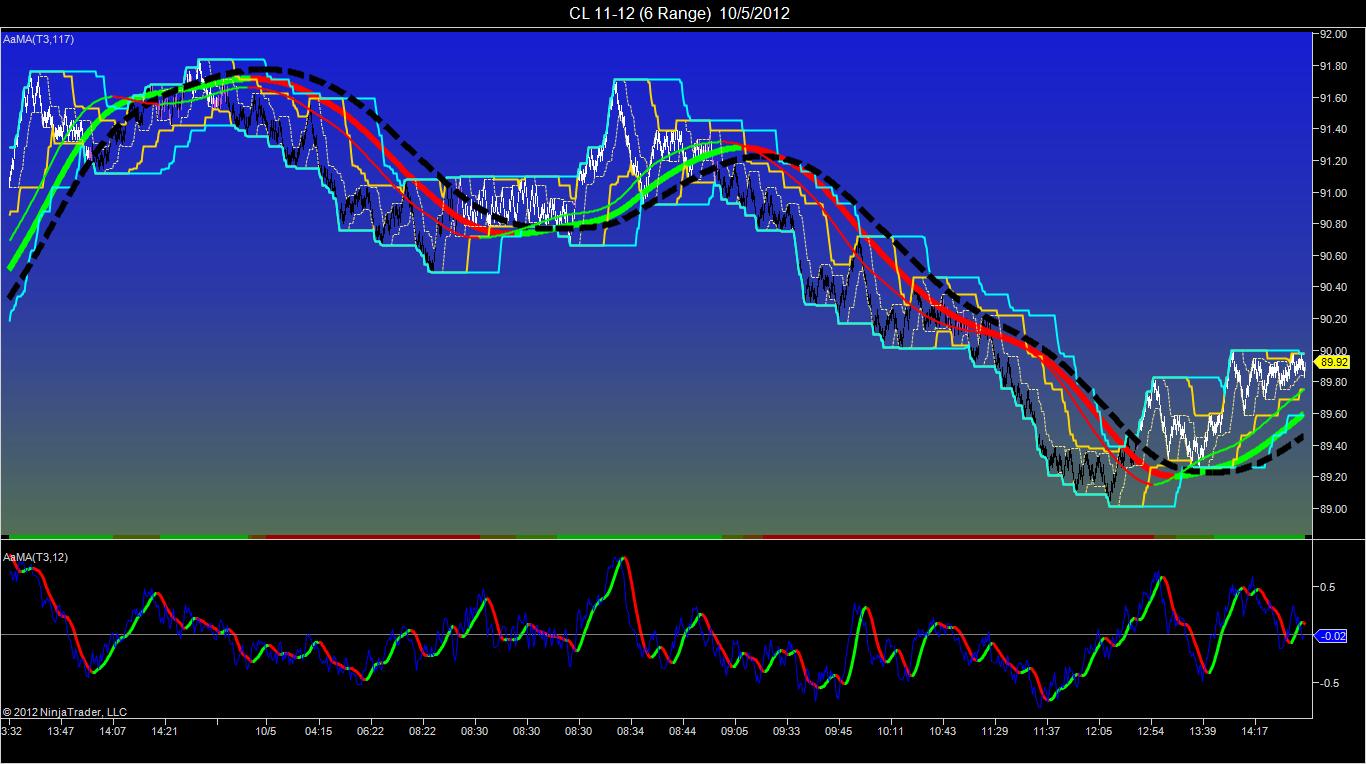Viewport: 1366px width, 764px height.
Task: Click the -0.02 oscillator value marker
Action: pyautogui.click(x=1334, y=635)
